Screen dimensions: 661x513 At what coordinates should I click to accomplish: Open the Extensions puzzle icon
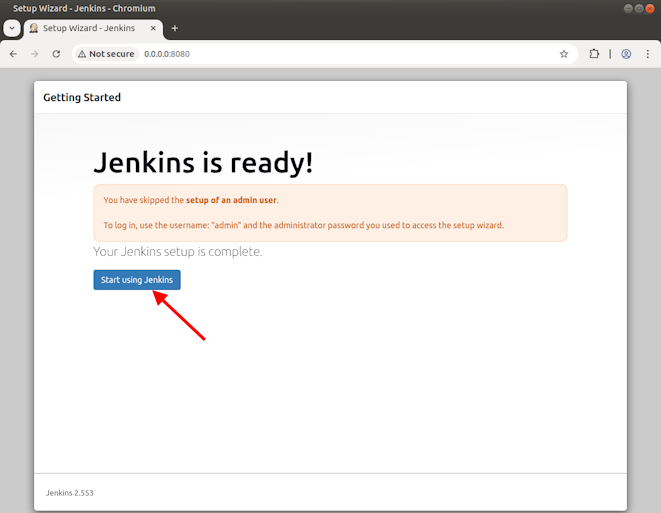tap(594, 54)
